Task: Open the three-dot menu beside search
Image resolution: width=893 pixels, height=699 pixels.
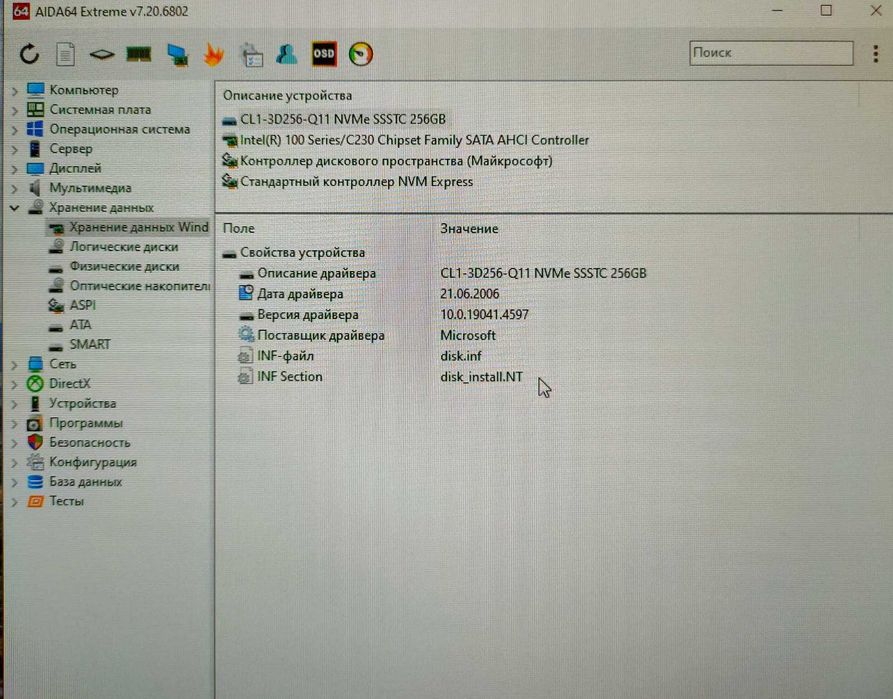Action: [875, 54]
